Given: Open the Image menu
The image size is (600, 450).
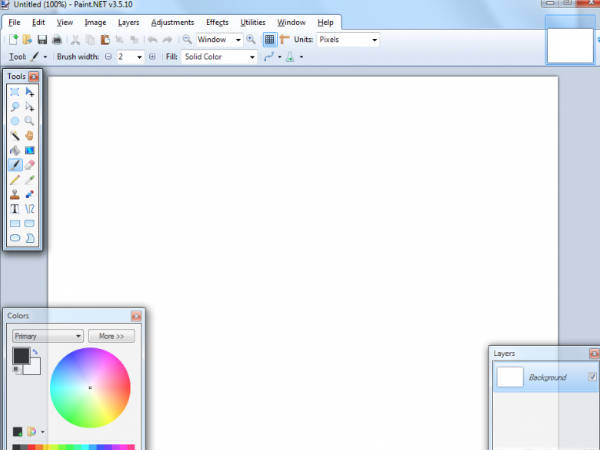Looking at the screenshot, I should [x=95, y=23].
